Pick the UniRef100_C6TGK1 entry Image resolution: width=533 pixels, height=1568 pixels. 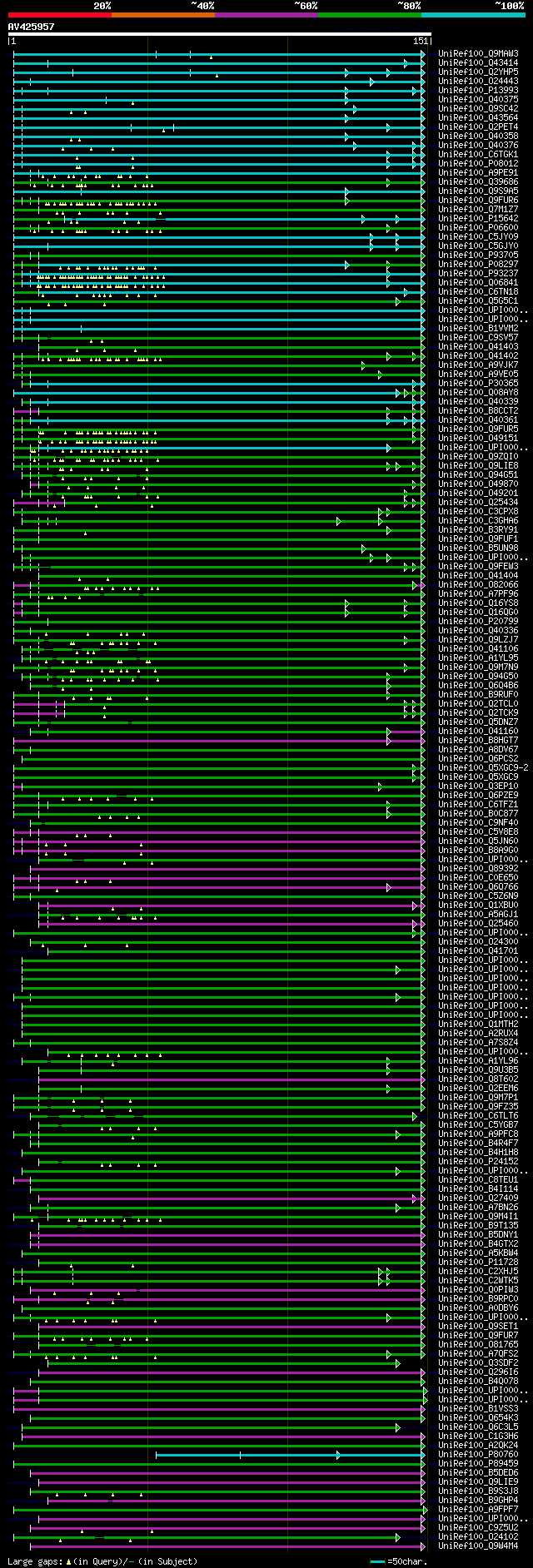pos(478,154)
